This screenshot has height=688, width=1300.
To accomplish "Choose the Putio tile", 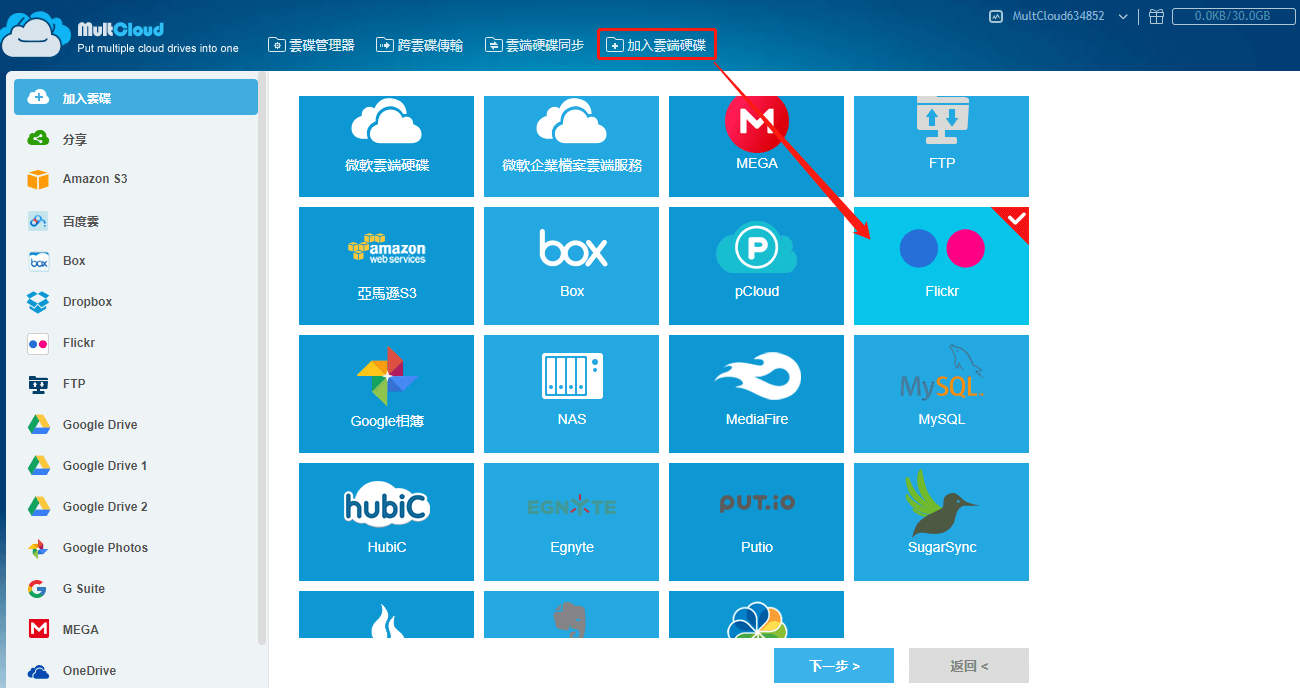I will pyautogui.click(x=756, y=522).
